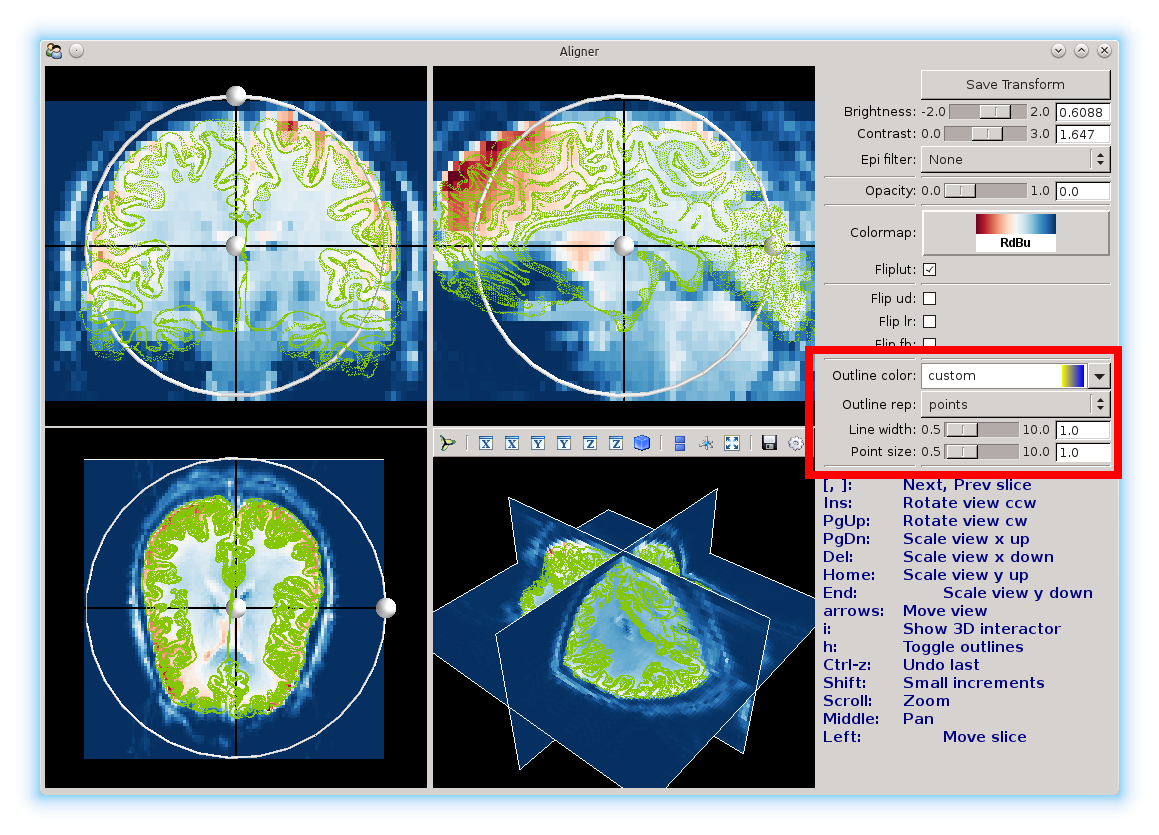Open the Outline rep points dropdown
Image resolution: width=1159 pixels, height=835 pixels.
coord(1015,404)
